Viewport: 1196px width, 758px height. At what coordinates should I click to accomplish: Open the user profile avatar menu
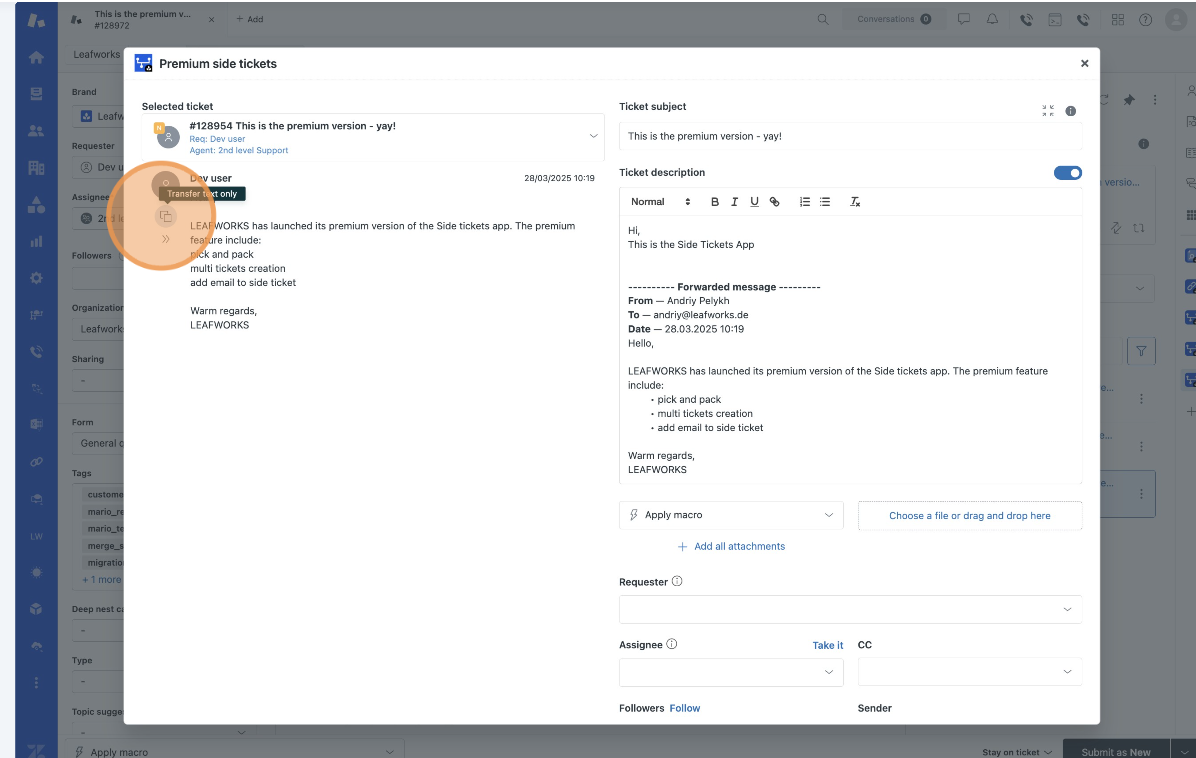[1176, 20]
